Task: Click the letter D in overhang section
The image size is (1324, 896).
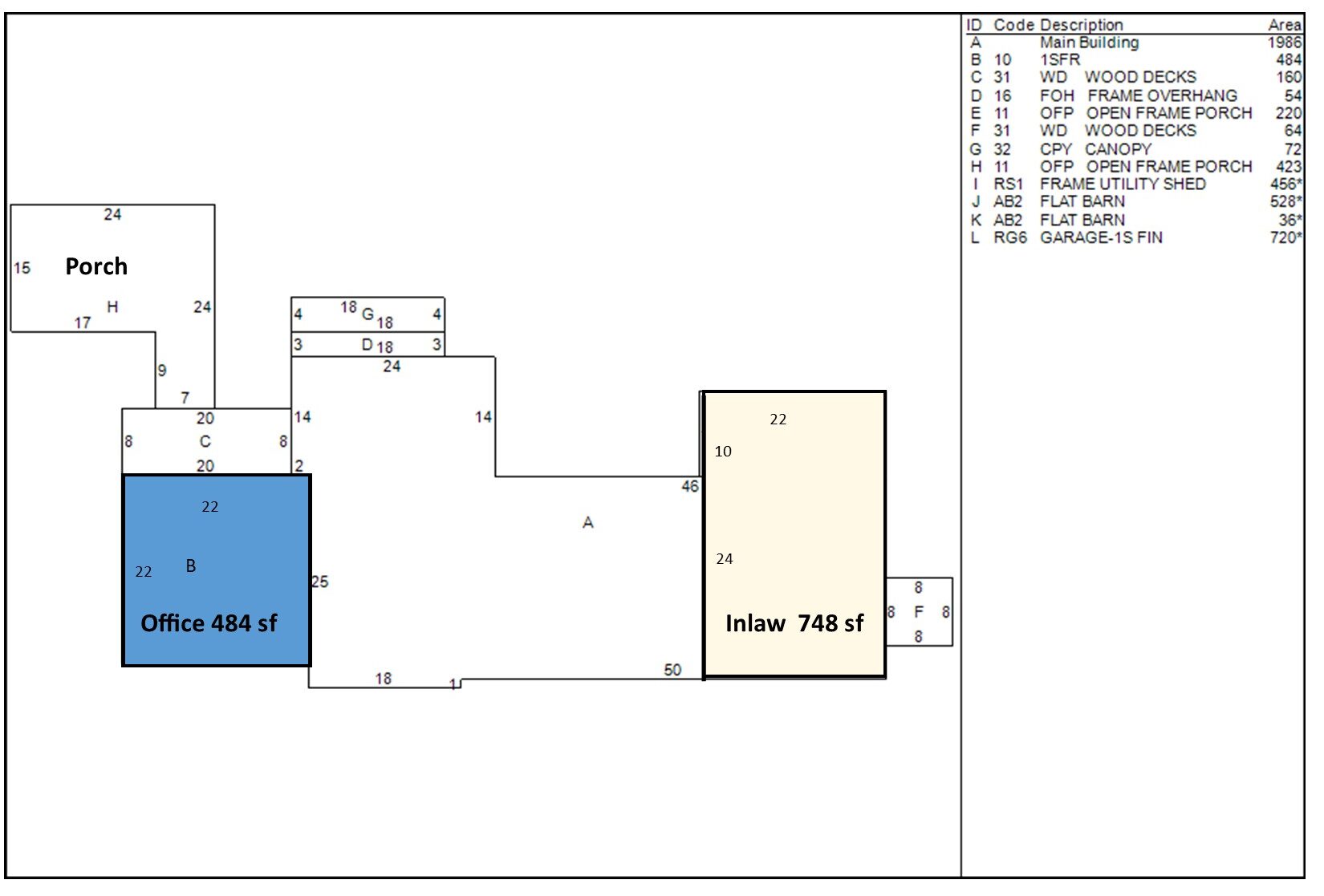Action: coord(367,345)
